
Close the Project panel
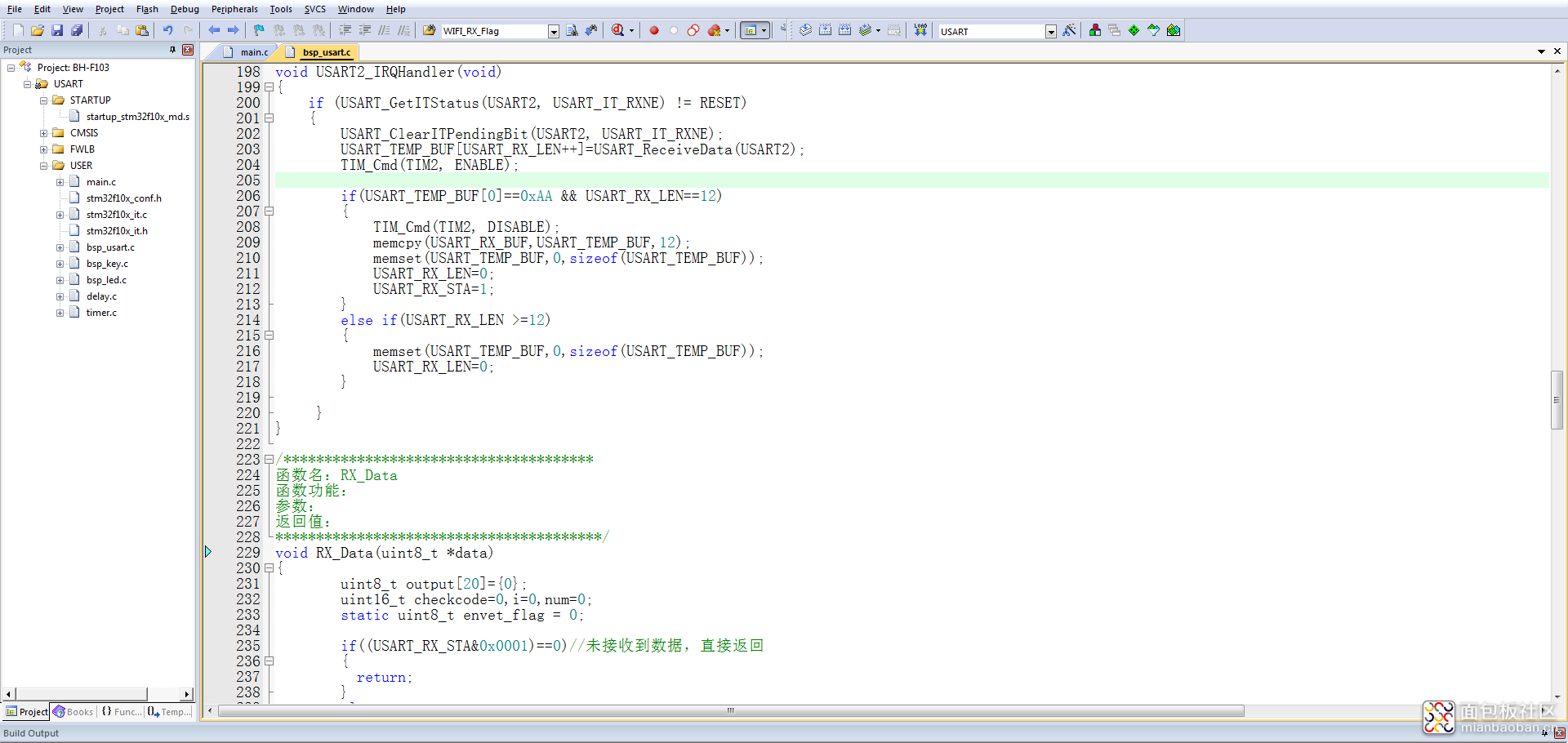point(188,50)
